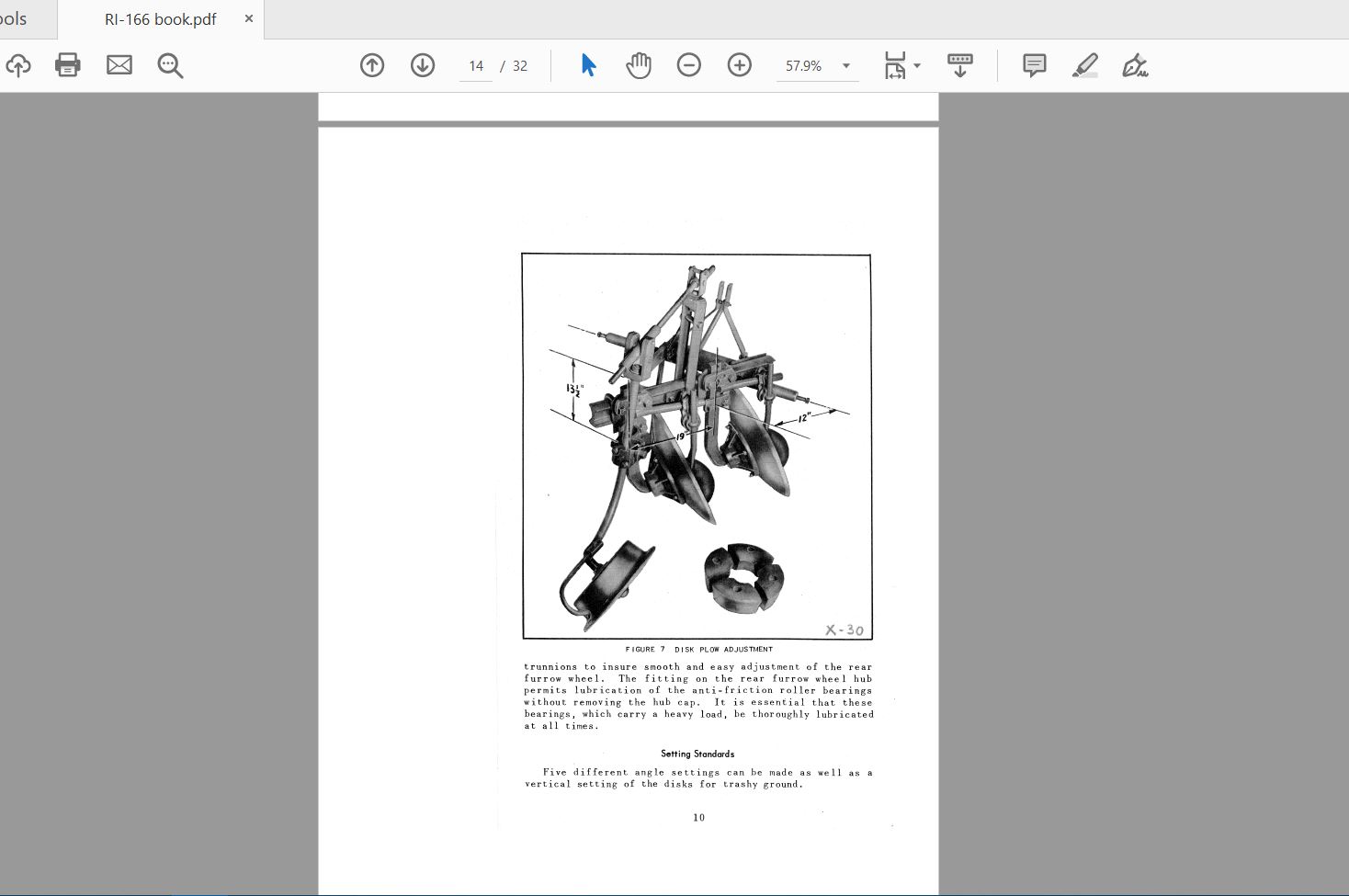Viewport: 1349px width, 896px height.
Task: Save the file to Adobe cloud
Action: coord(19,65)
